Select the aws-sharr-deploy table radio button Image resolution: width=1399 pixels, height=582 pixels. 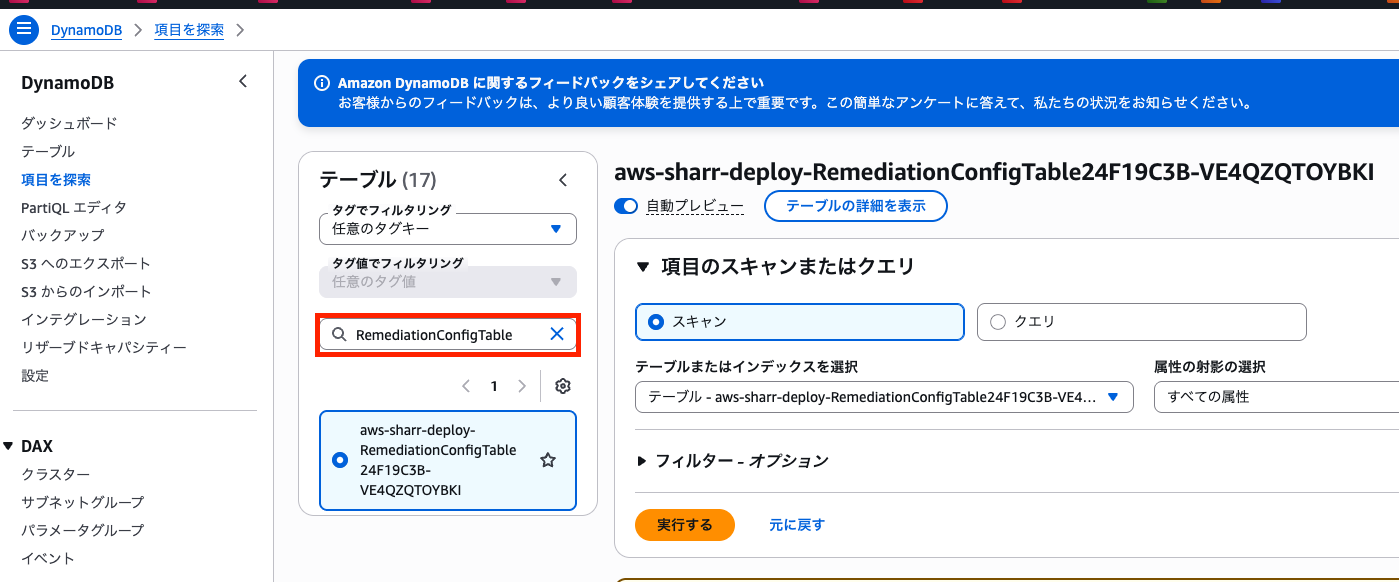coord(339,460)
